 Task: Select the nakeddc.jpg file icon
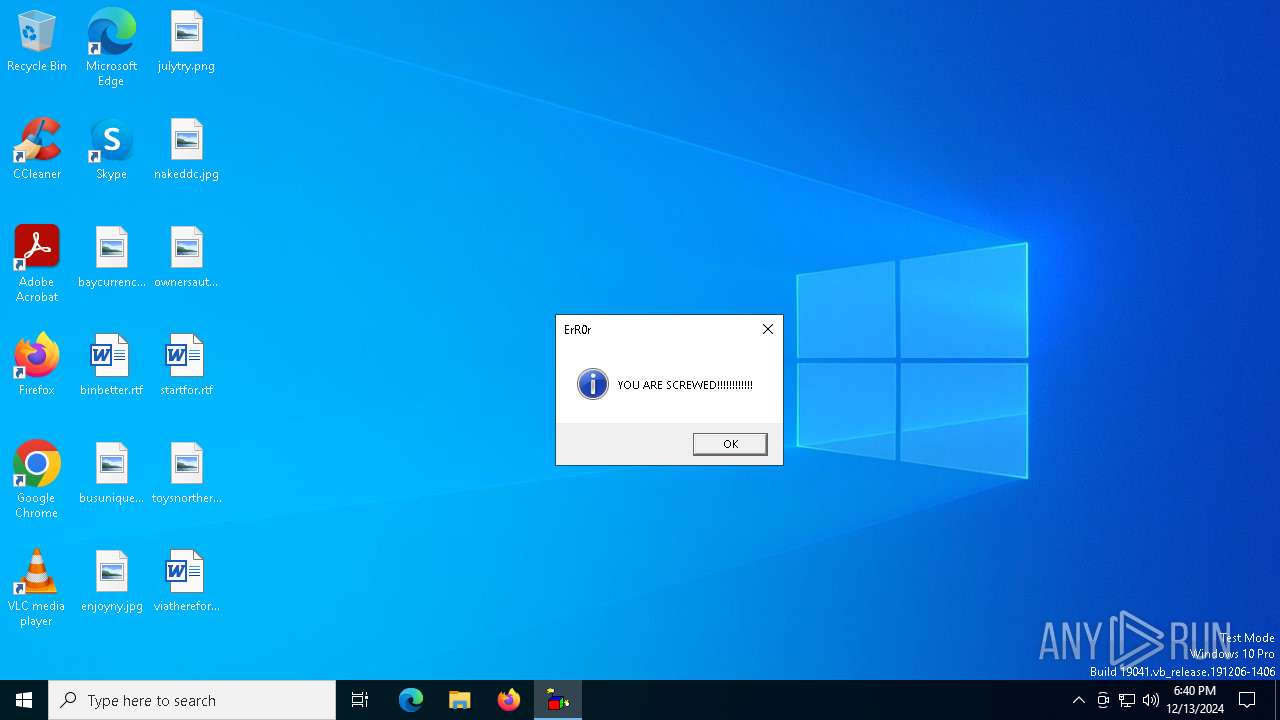(186, 150)
